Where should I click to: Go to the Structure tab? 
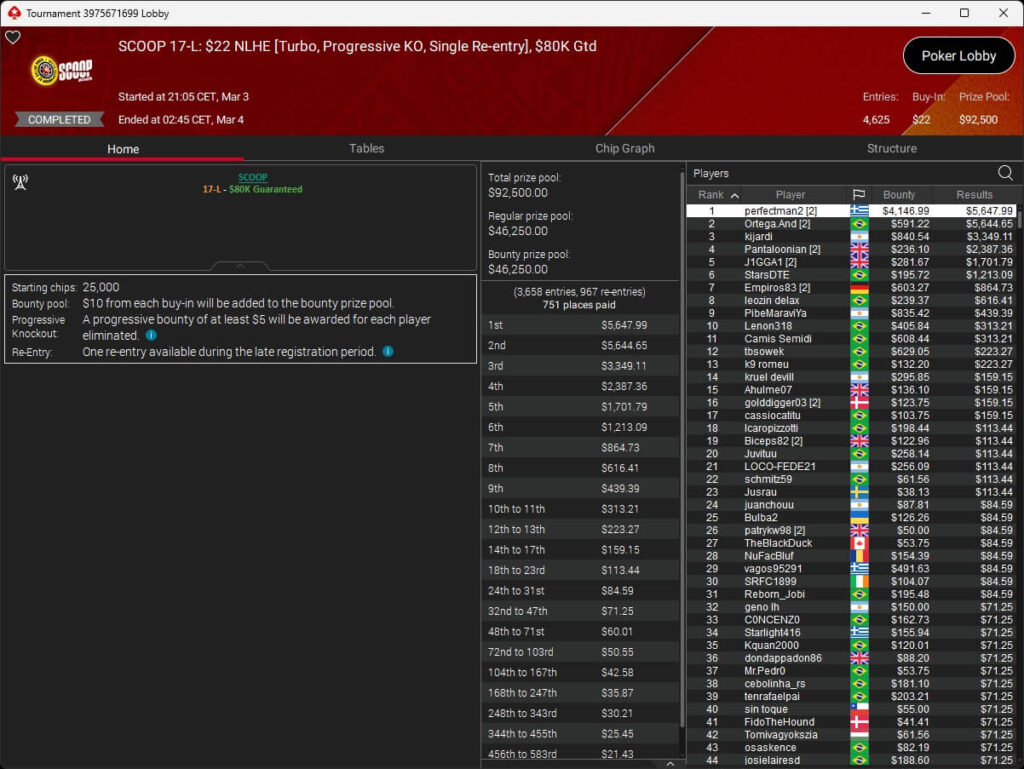pos(891,148)
